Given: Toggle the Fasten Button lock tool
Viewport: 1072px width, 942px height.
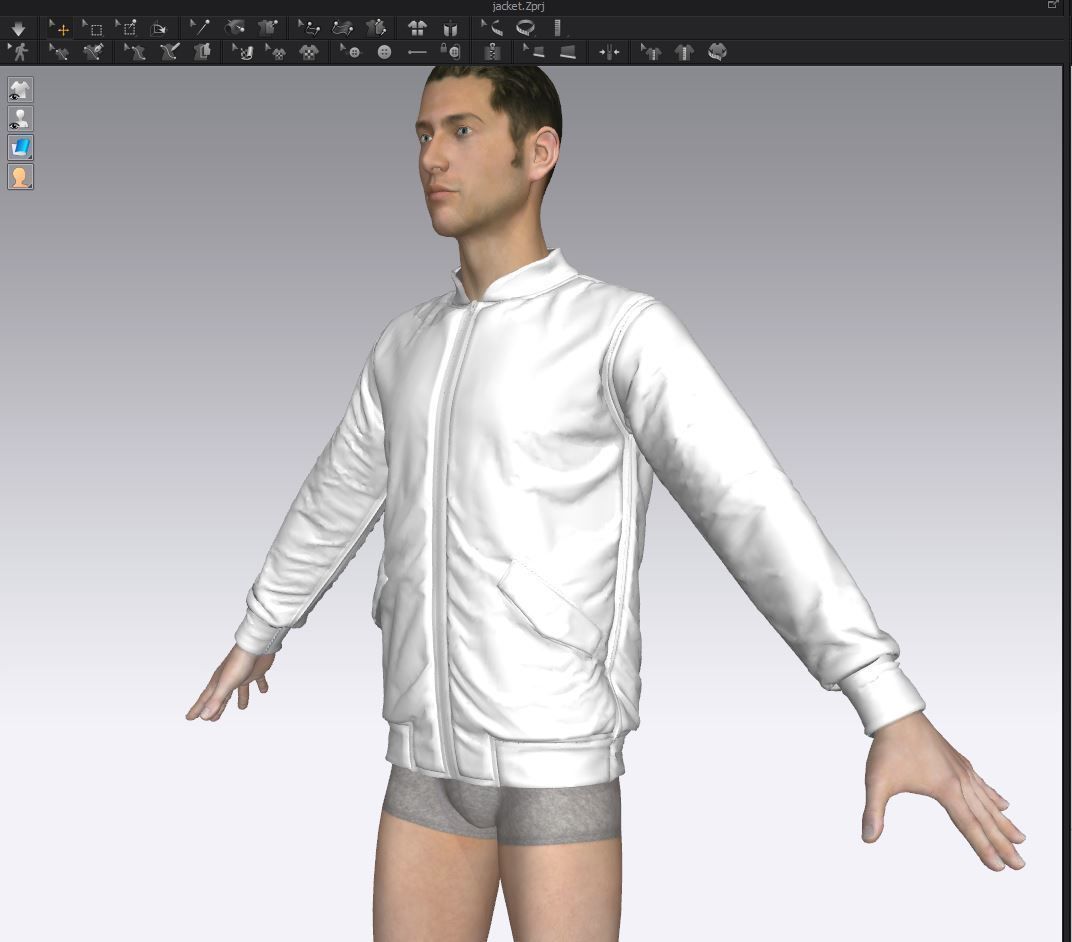Looking at the screenshot, I should (450, 52).
